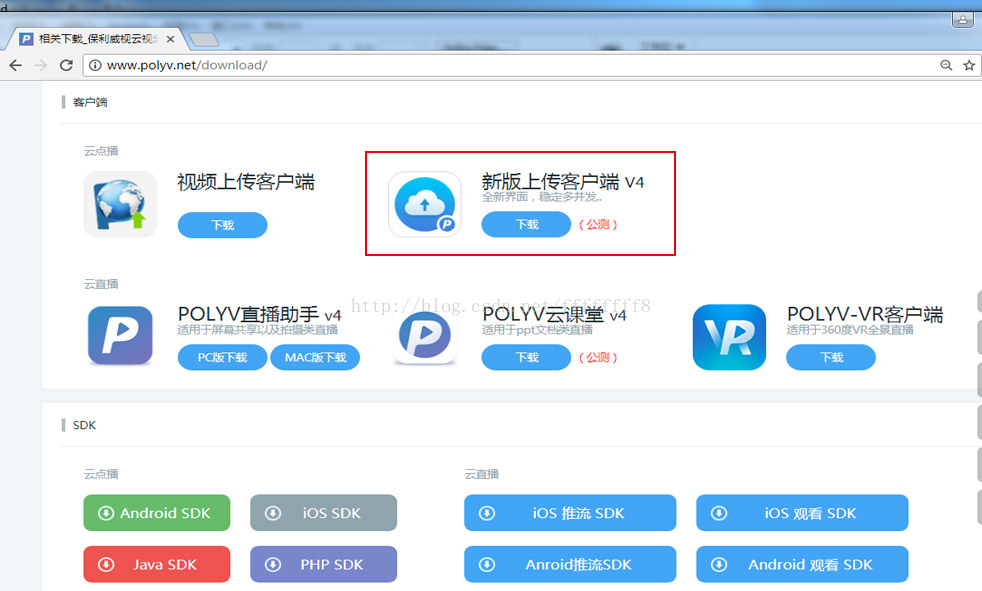Viewport: 982px width, 591px height.
Task: Click the 新版上传客户端 cloud upload icon
Action: point(425,204)
